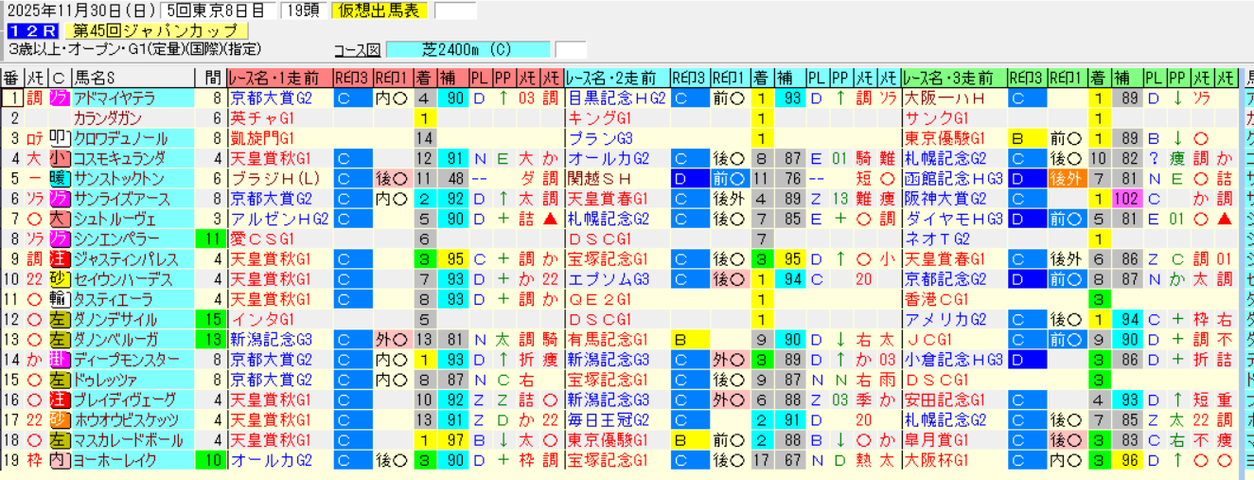Image resolution: width=1254 pixels, height=480 pixels.
Task: Click the 注 badge beside ブレイディヴェーグ
Action: 58,400
